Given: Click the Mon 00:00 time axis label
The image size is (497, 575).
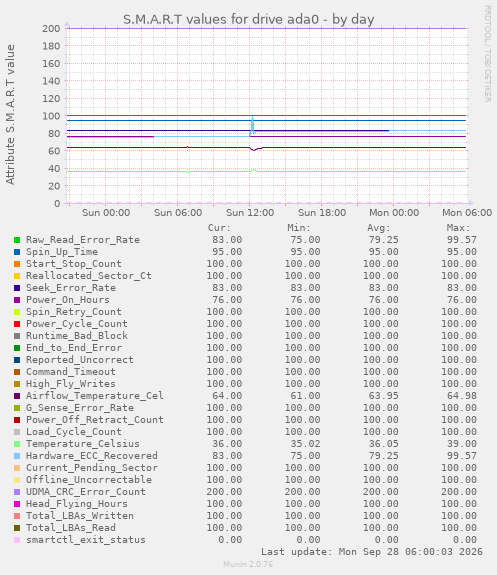Looking at the screenshot, I should [394, 213].
